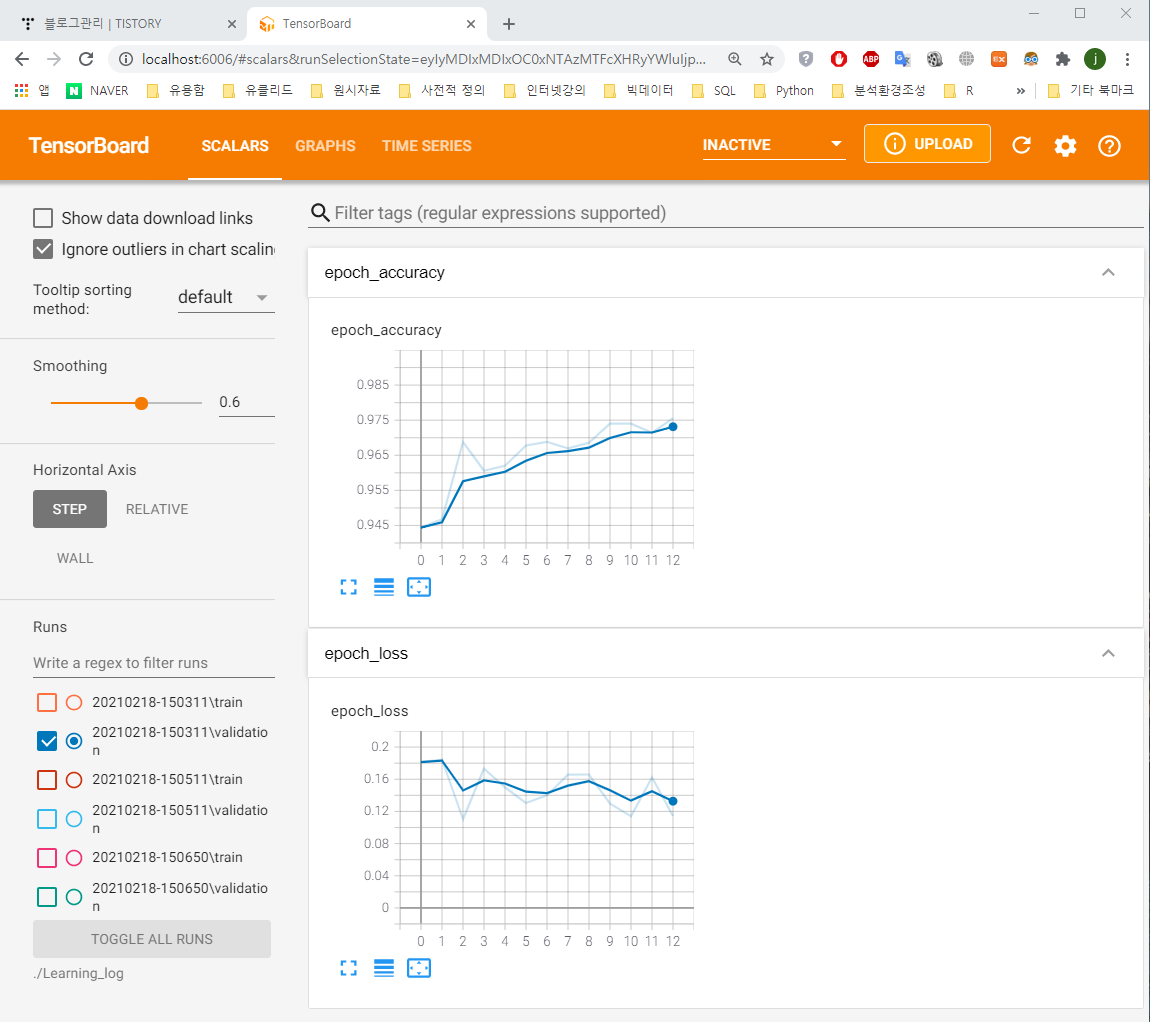The image size is (1150, 1022).
Task: Set horizontal axis to STEP
Action: tap(70, 509)
